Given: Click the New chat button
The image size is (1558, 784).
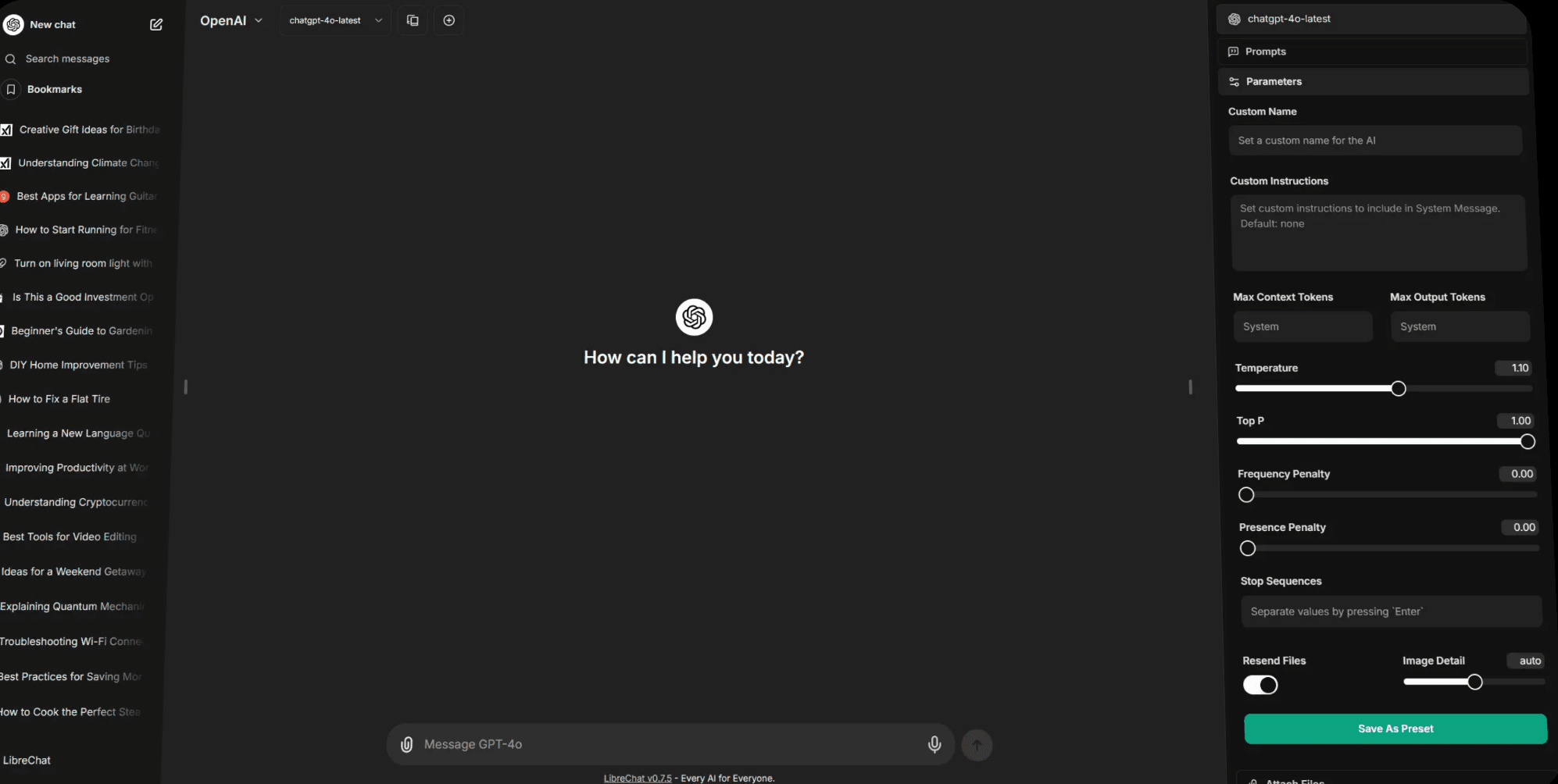Looking at the screenshot, I should 52,25.
